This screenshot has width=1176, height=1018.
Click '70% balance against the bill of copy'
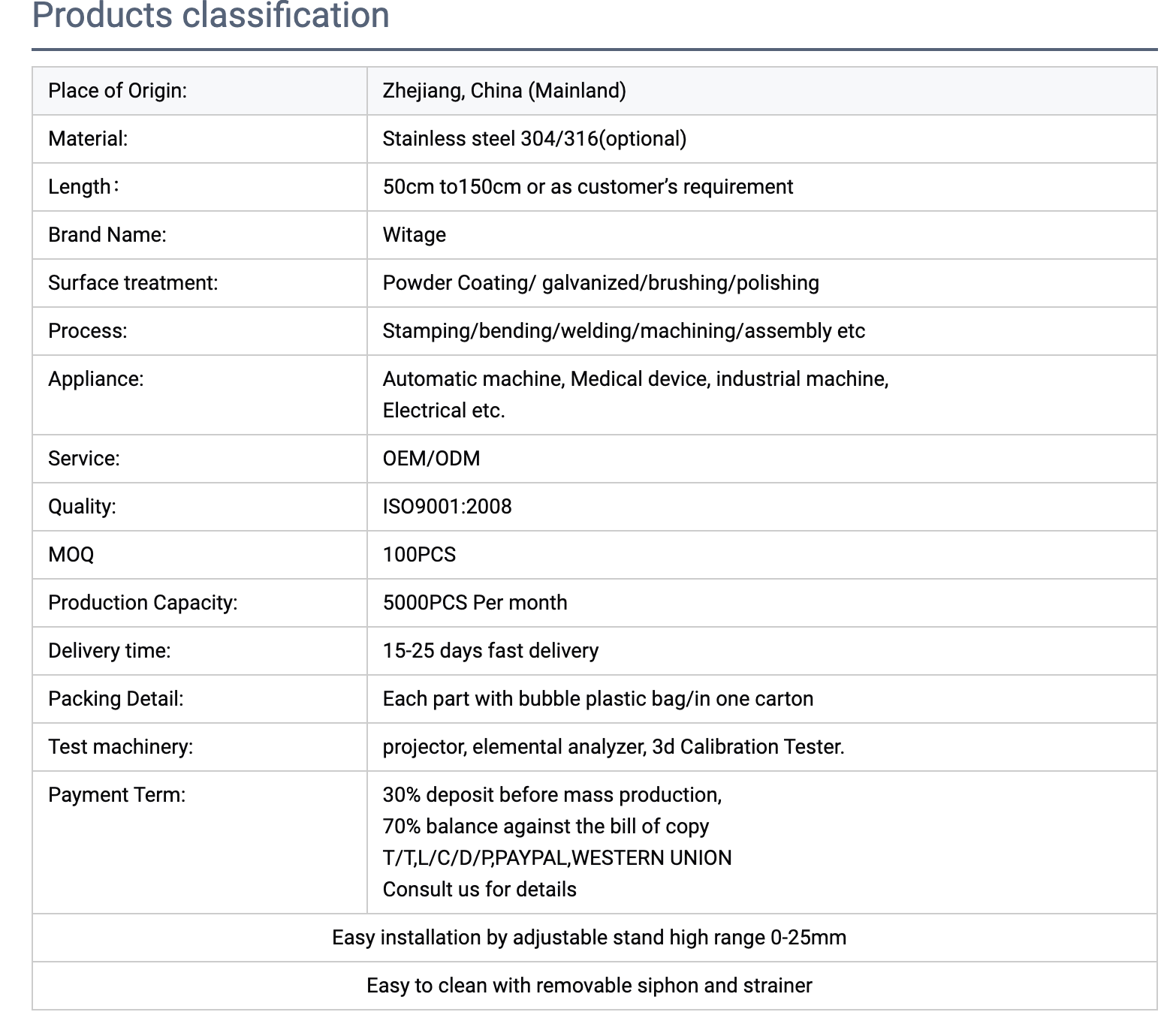pos(546,827)
